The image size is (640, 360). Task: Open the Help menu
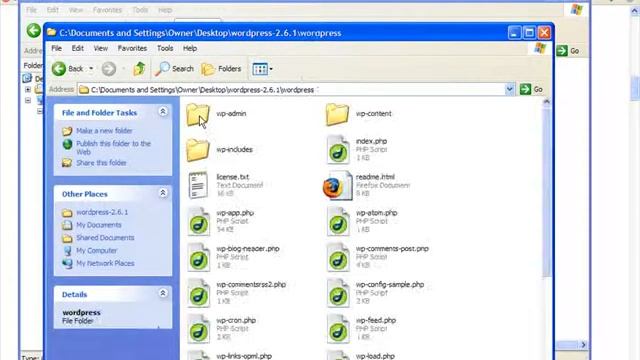[x=190, y=48]
